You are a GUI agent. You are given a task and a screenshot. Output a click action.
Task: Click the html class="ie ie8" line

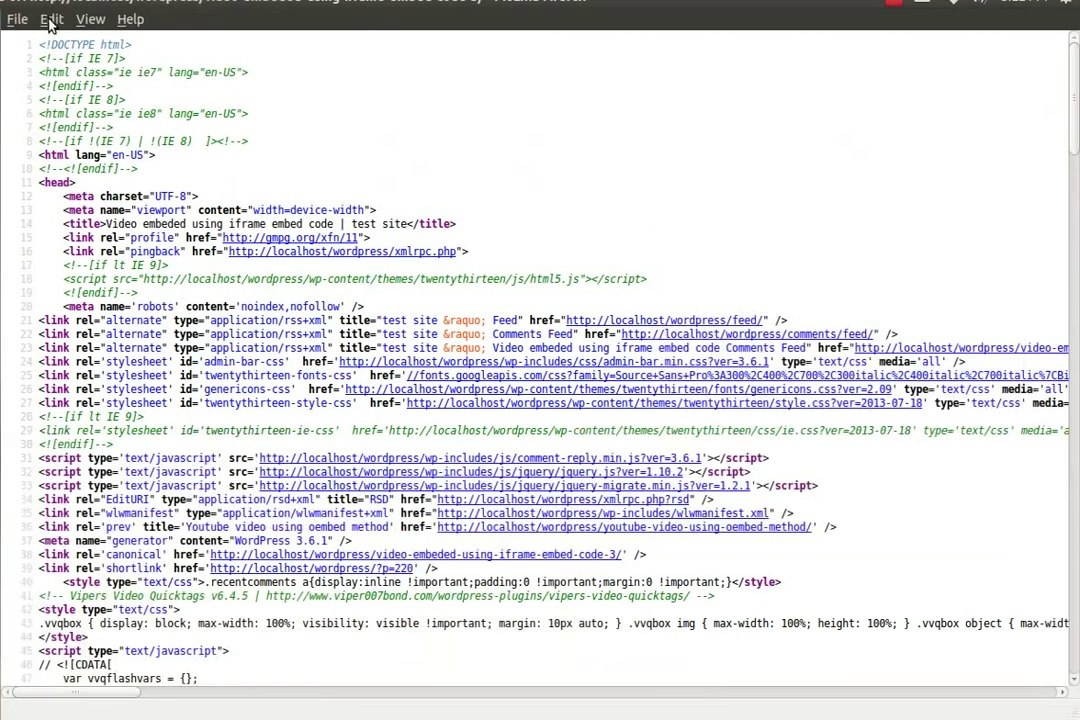[x=143, y=114]
